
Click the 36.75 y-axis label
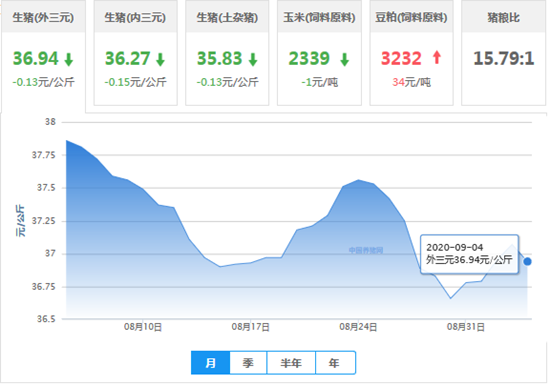click(44, 287)
